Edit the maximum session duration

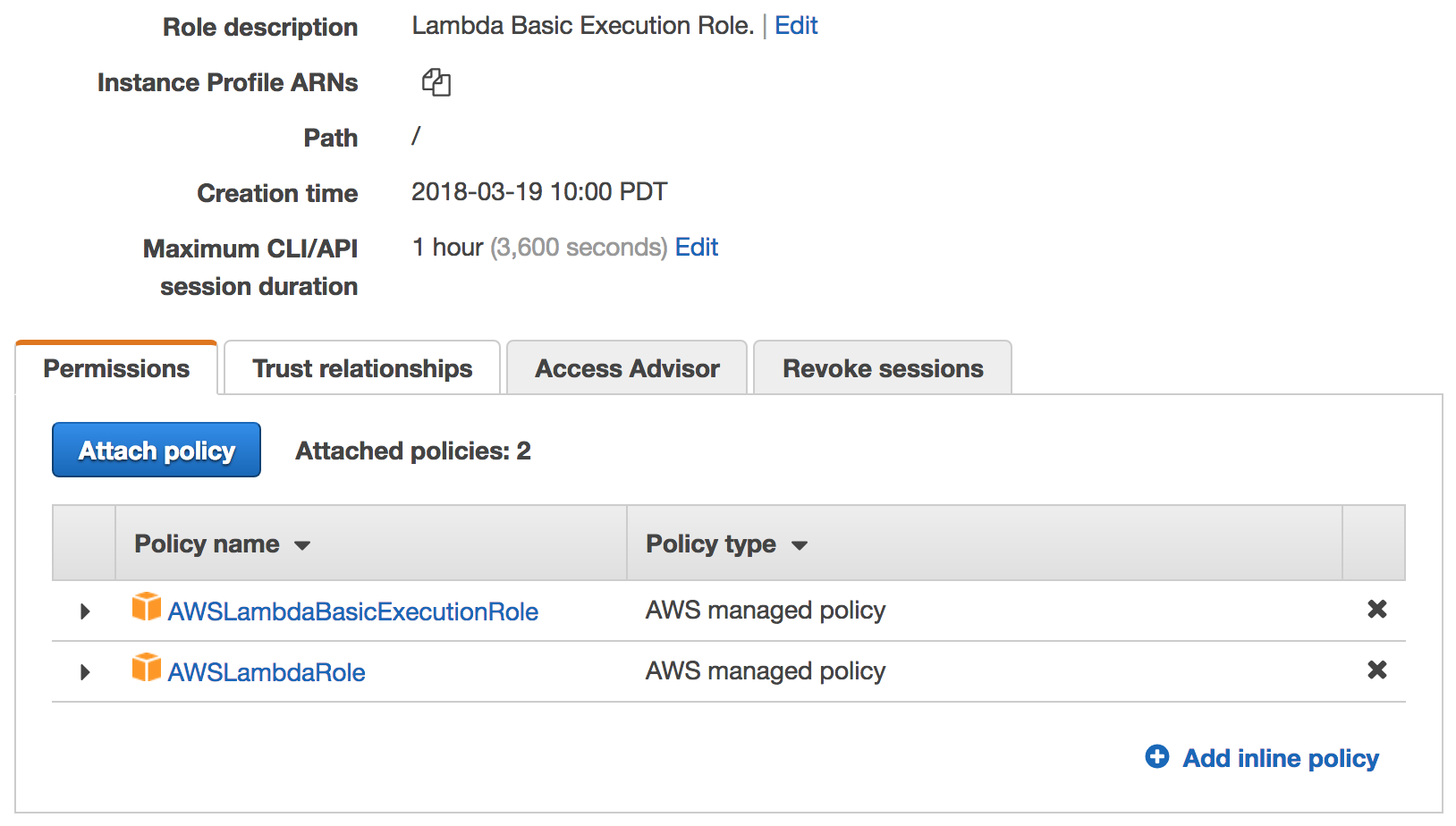(697, 247)
